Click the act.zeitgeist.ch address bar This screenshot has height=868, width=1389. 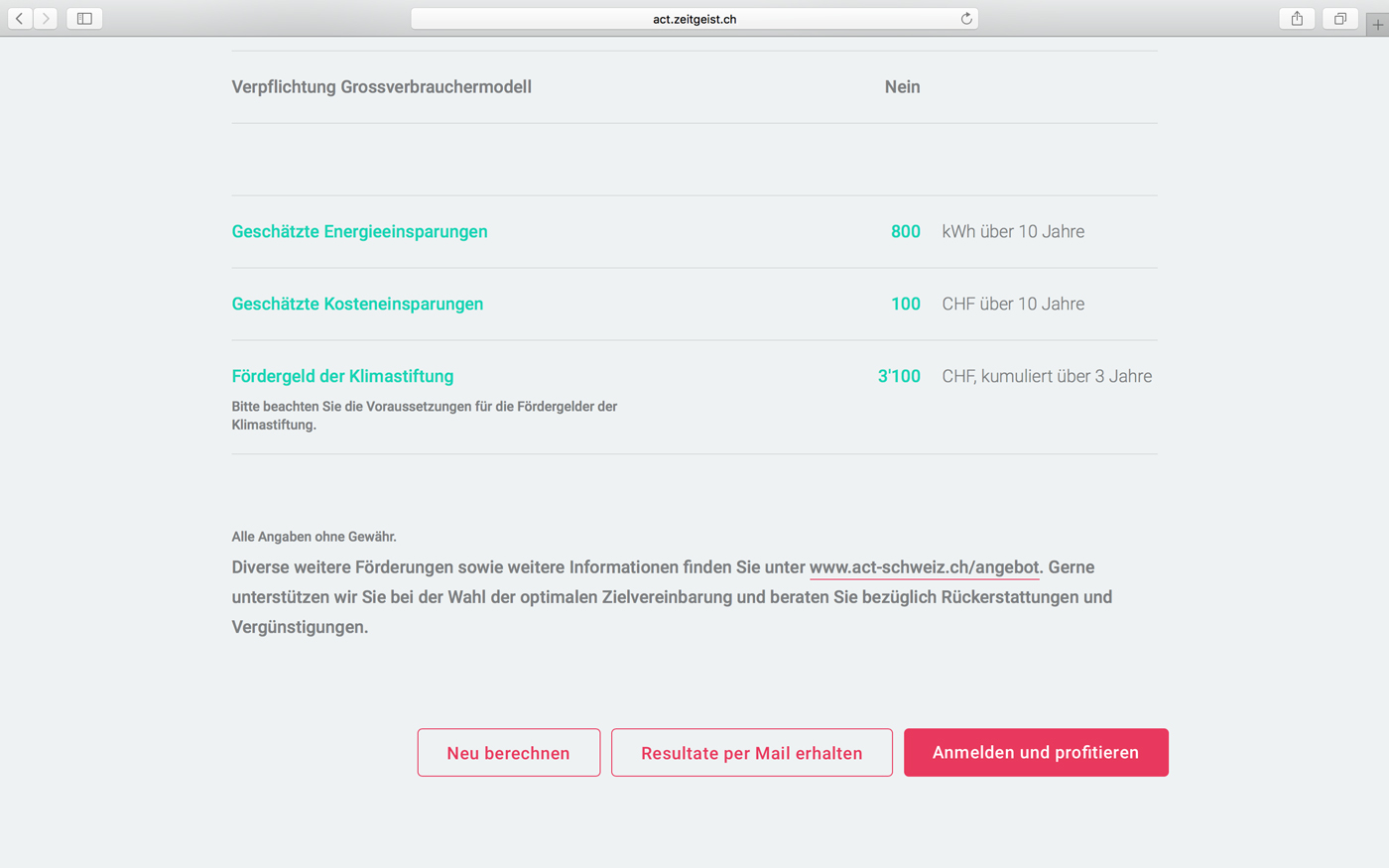[694, 19]
